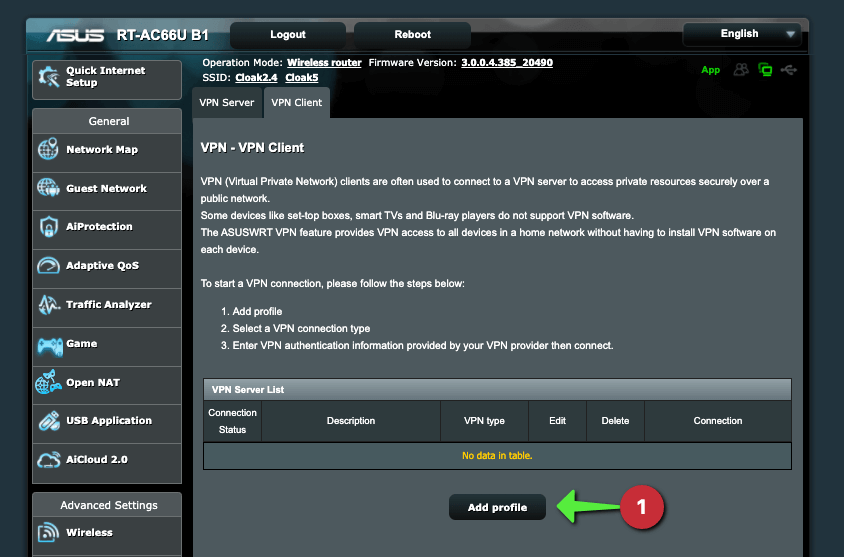This screenshot has height=557, width=844.
Task: Click the Advanced Settings section header
Action: [109, 505]
